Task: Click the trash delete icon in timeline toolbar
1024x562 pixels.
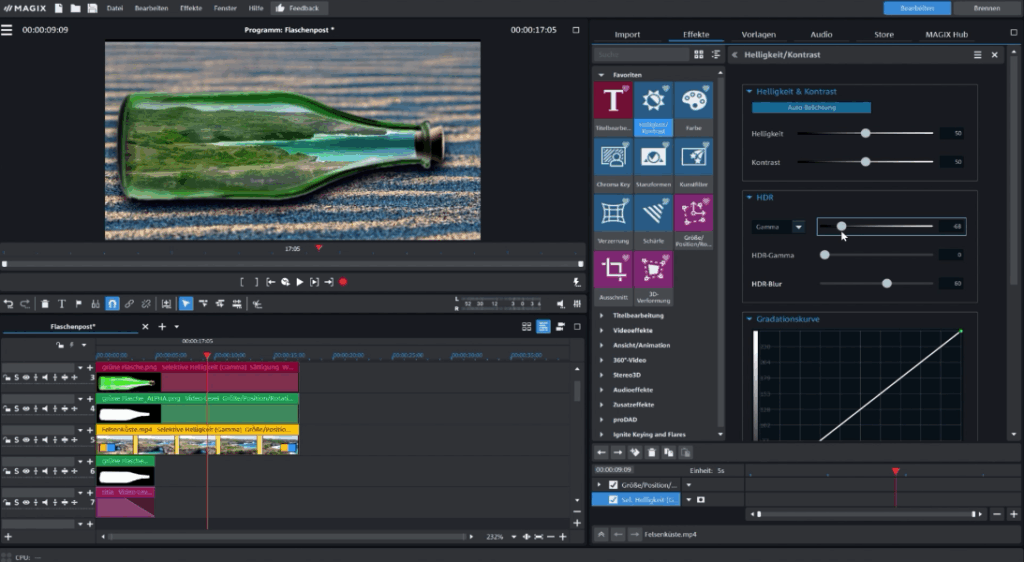Action: point(44,303)
